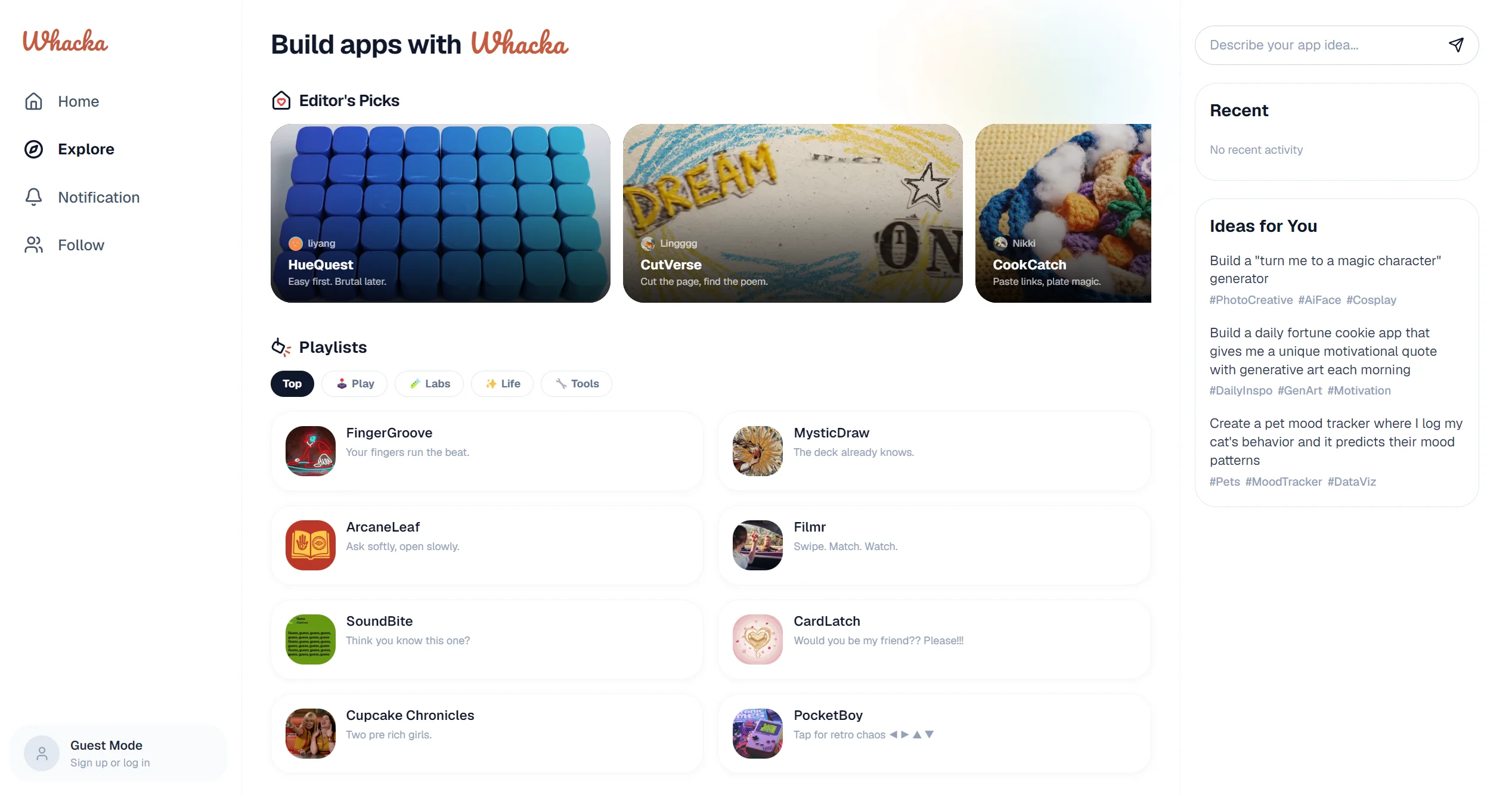
Task: Open FingerGroove app icon
Action: coord(310,451)
